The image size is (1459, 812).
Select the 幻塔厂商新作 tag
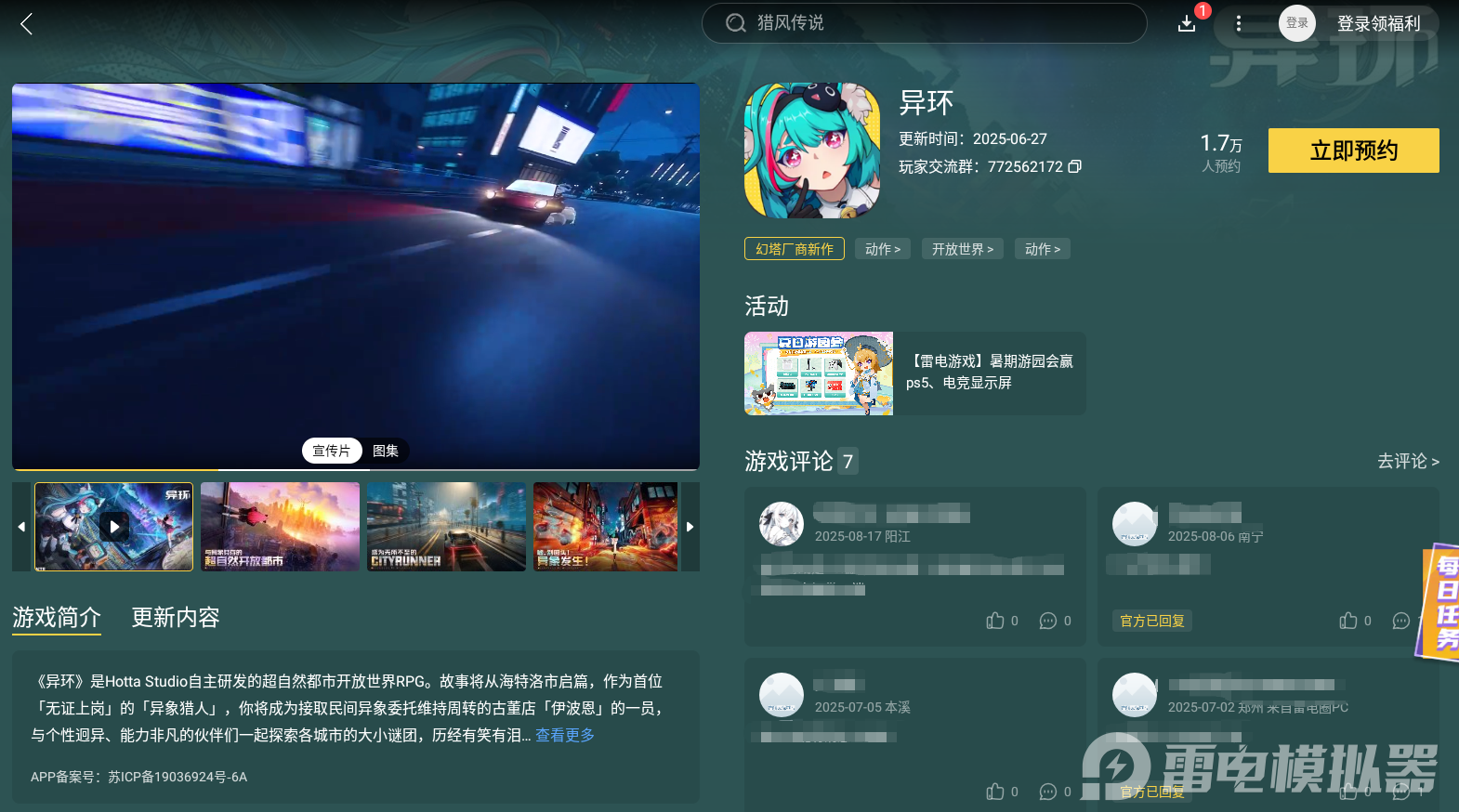[795, 249]
